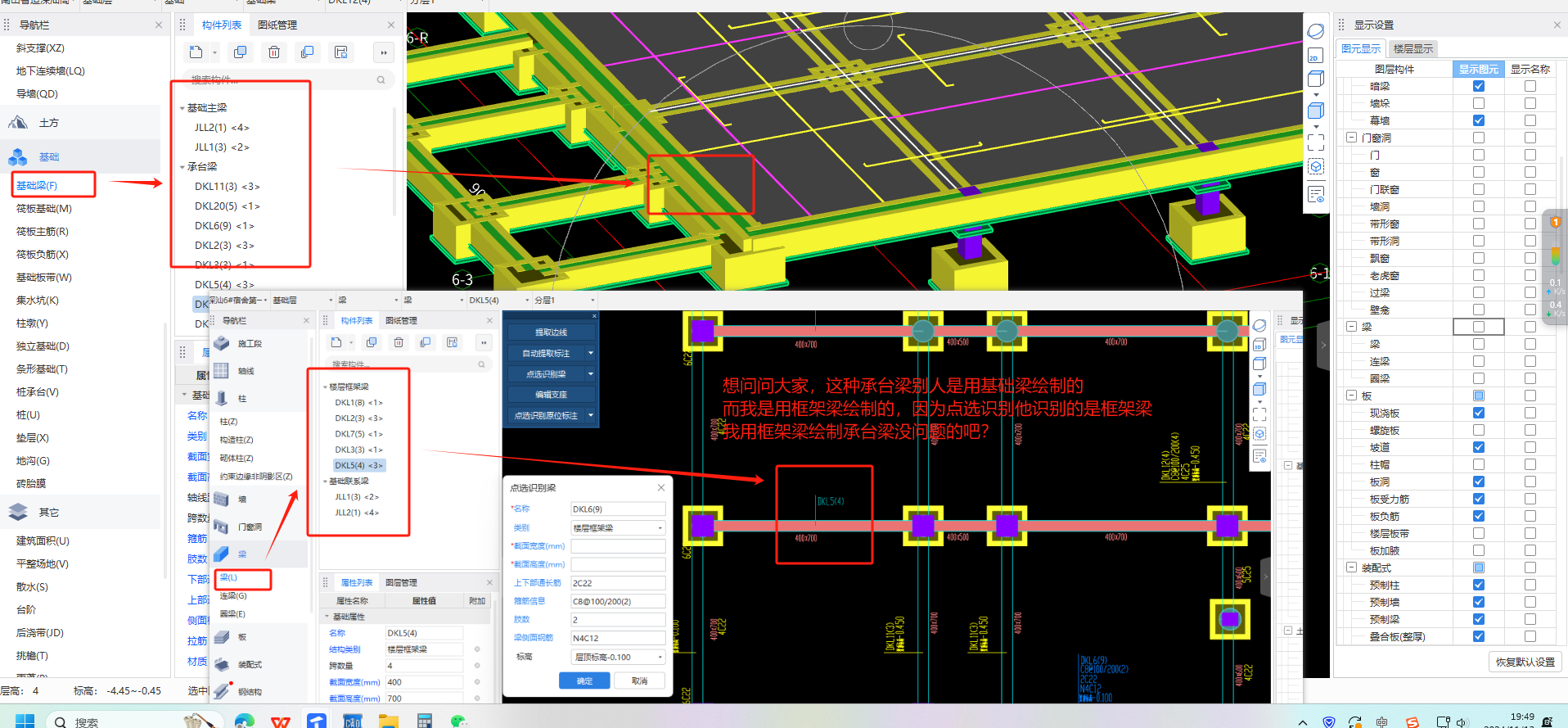The image size is (1568, 728).
Task: Collapse the 装配式 group in display settings
Action: pyautogui.click(x=1351, y=567)
